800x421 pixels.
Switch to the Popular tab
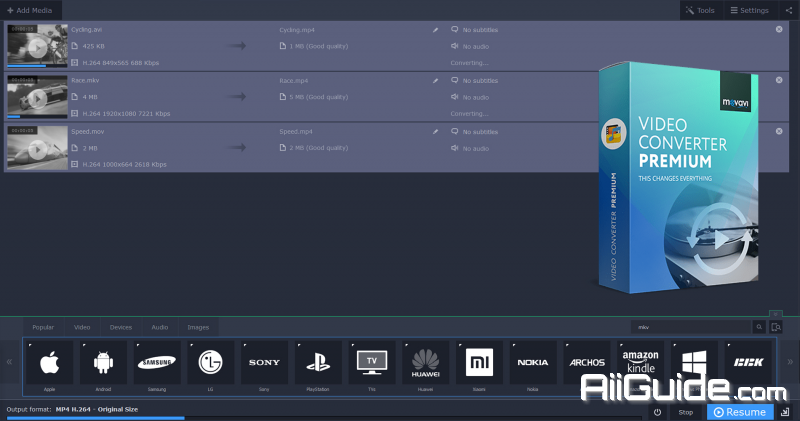point(43,327)
